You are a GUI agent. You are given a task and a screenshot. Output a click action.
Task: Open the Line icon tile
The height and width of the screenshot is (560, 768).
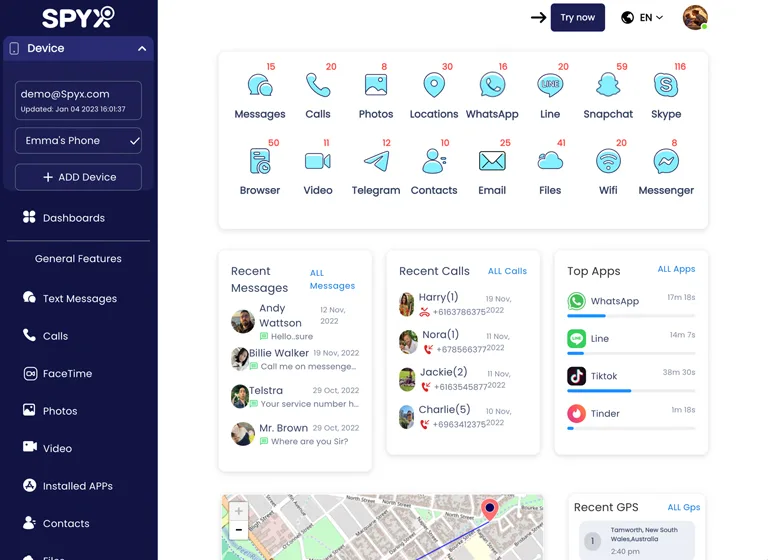tap(550, 85)
